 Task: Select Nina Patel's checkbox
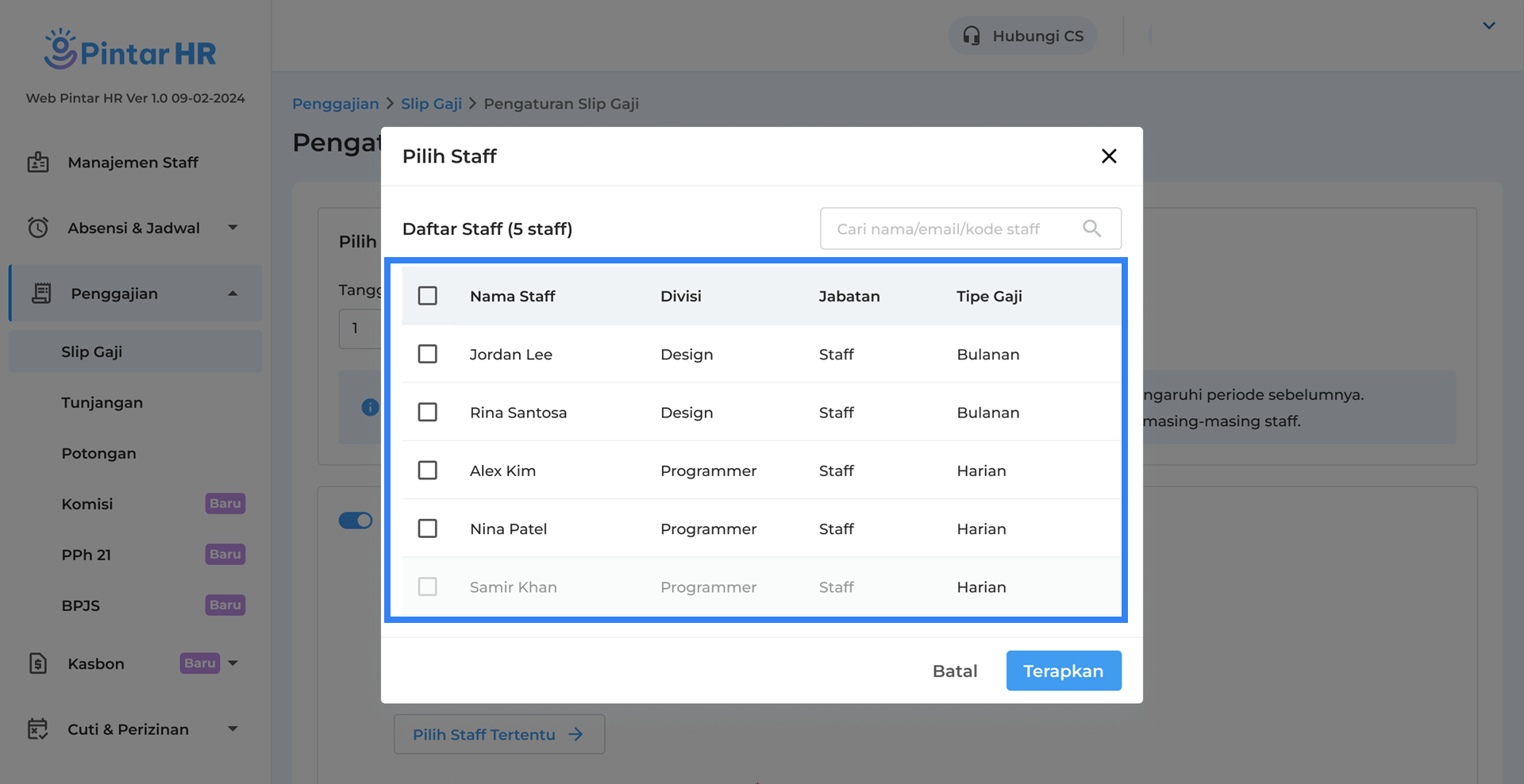(428, 528)
